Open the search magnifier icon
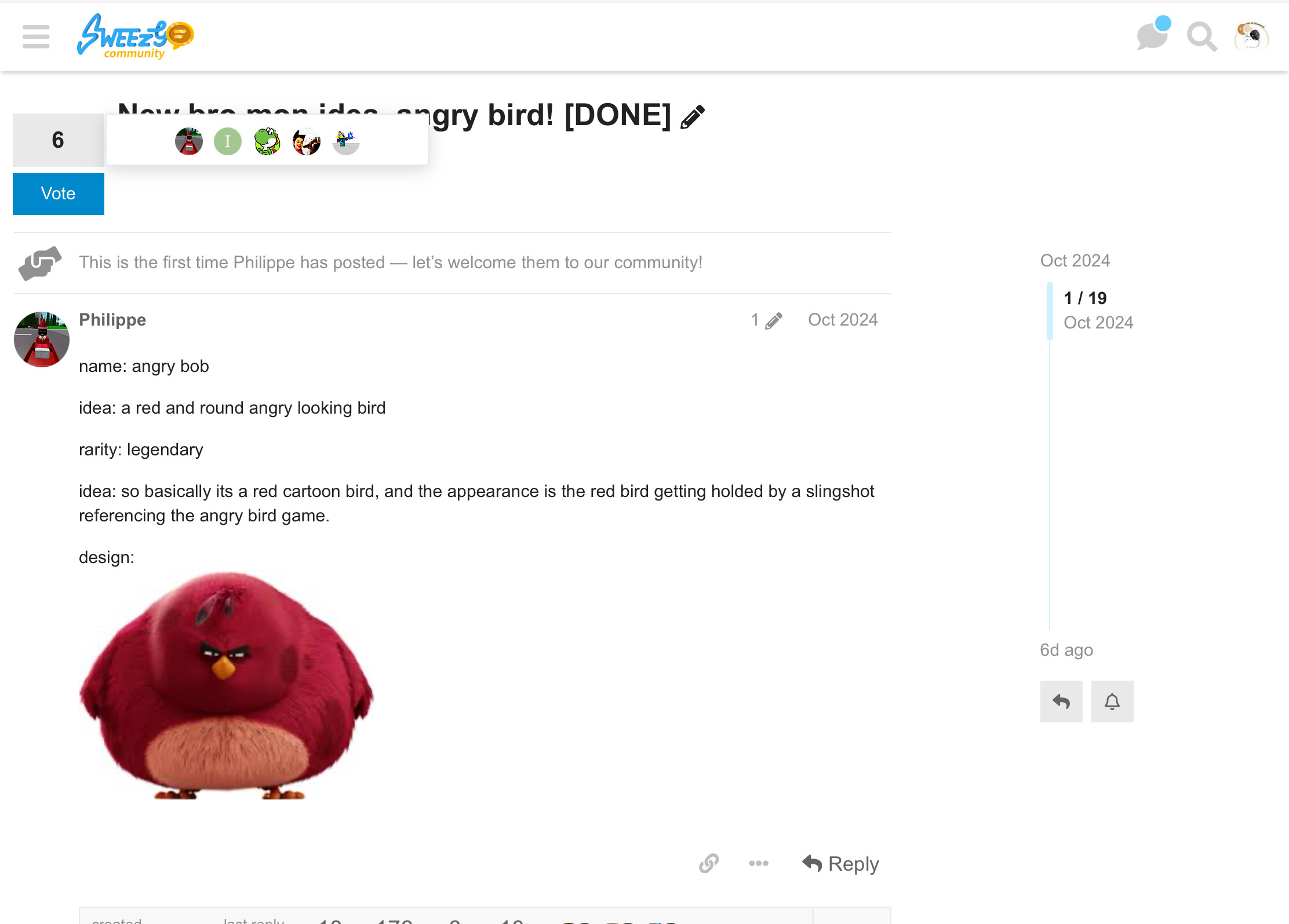This screenshot has height=924, width=1289. coord(1201,37)
